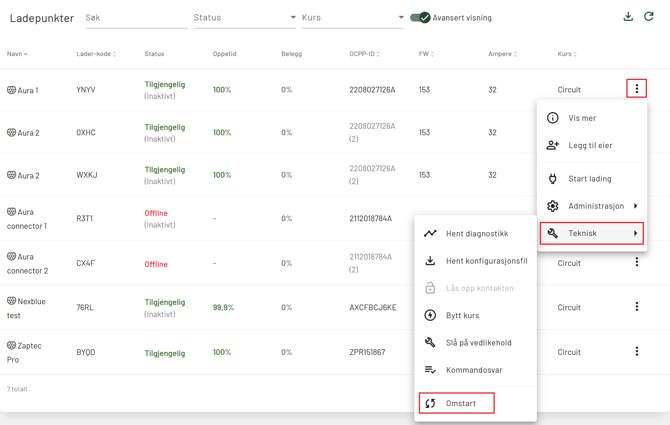Screen dimensions: 670x425
Task: Open three-dot menu for Zaptec Pro row
Action: coord(636,352)
